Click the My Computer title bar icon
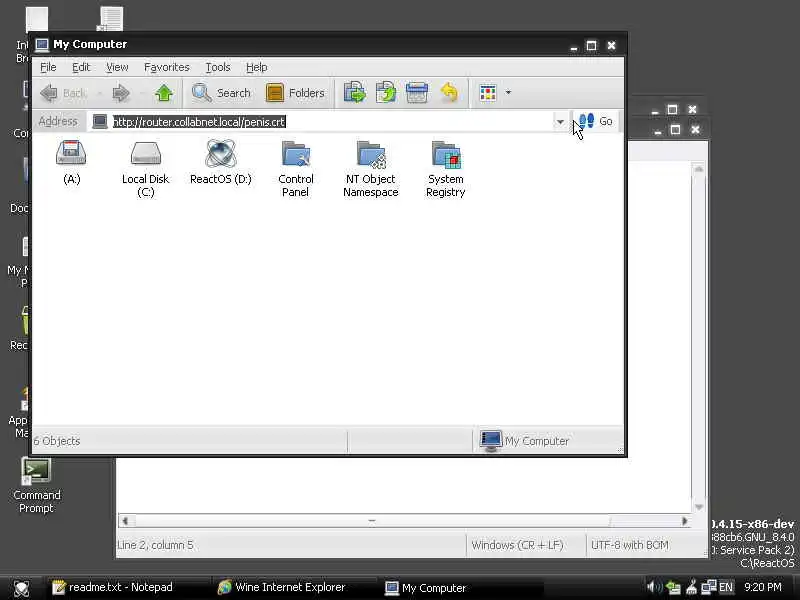 (x=42, y=45)
